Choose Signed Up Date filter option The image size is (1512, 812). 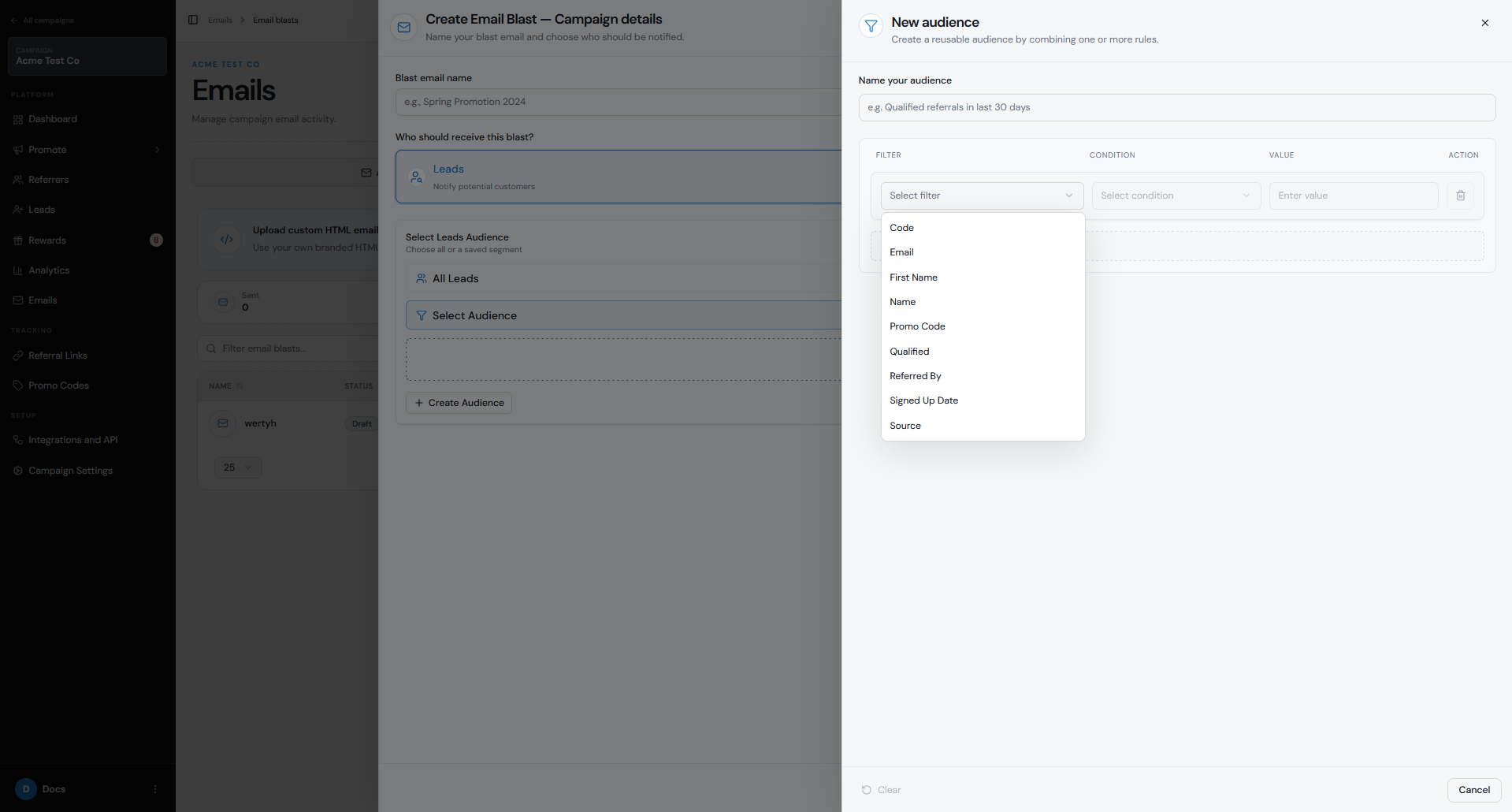[x=983, y=400]
